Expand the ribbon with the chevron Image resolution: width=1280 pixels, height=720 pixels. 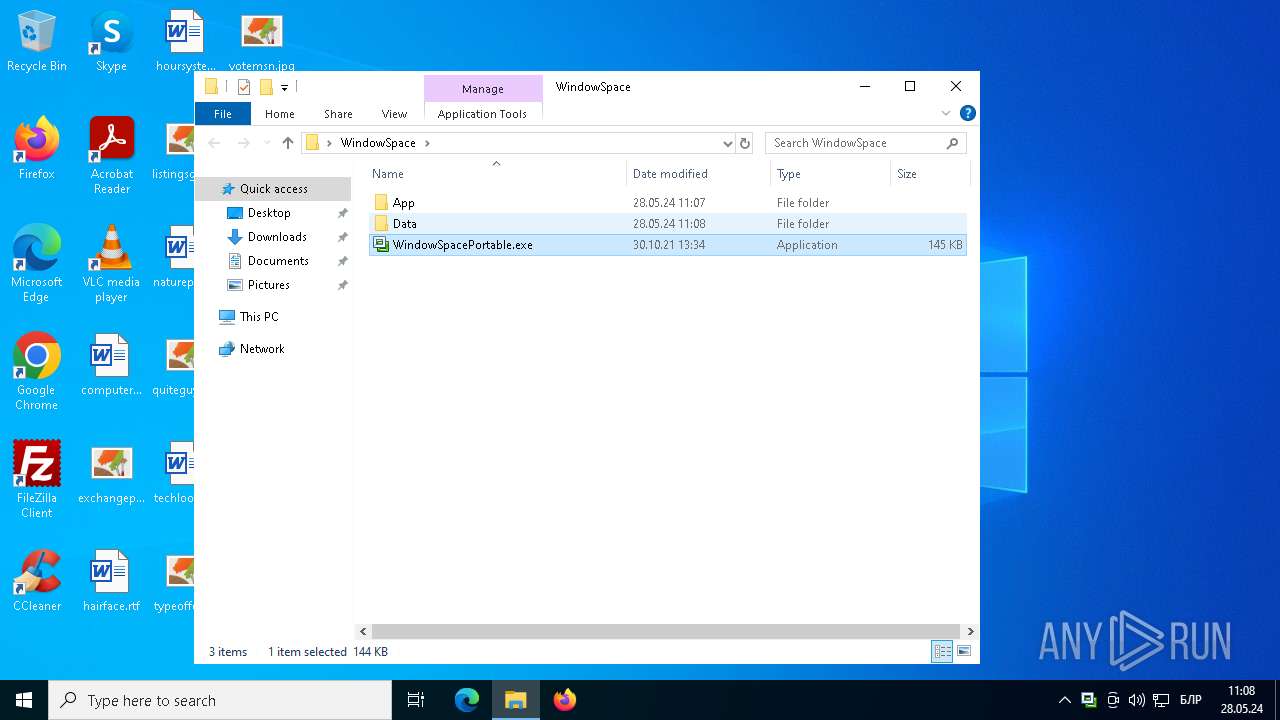point(946,114)
